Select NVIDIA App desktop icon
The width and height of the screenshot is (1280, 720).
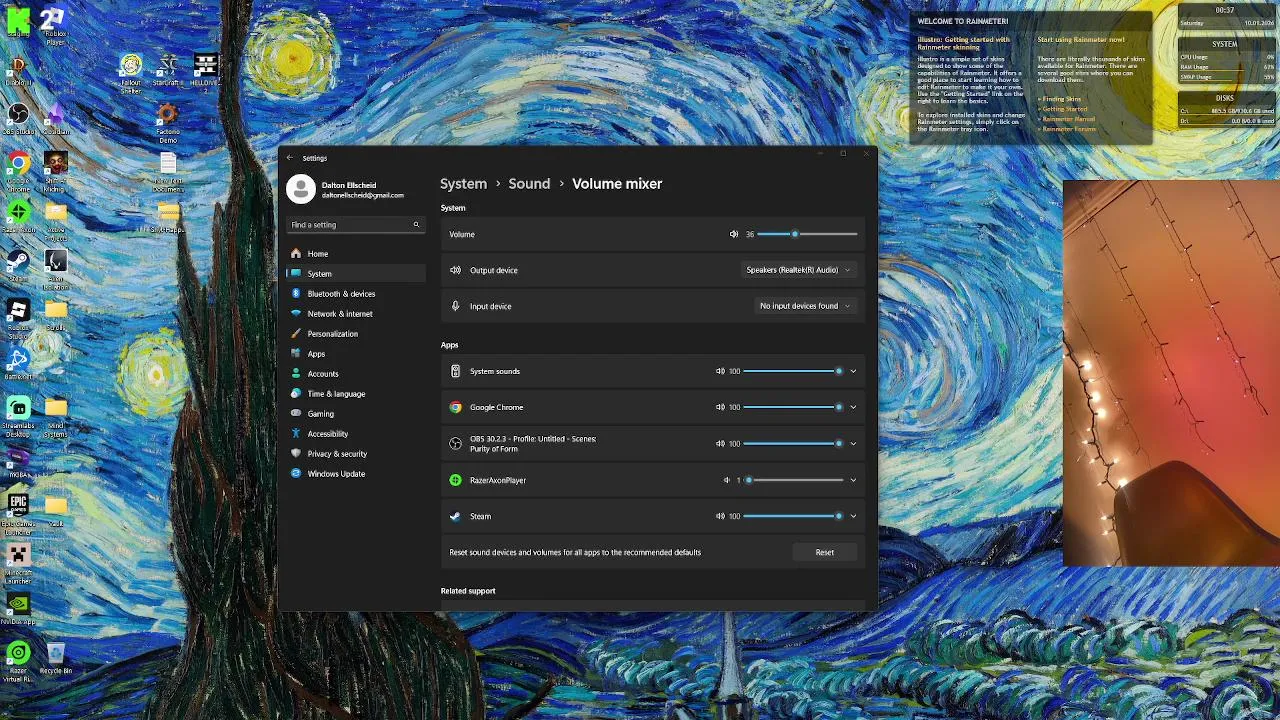(x=18, y=609)
